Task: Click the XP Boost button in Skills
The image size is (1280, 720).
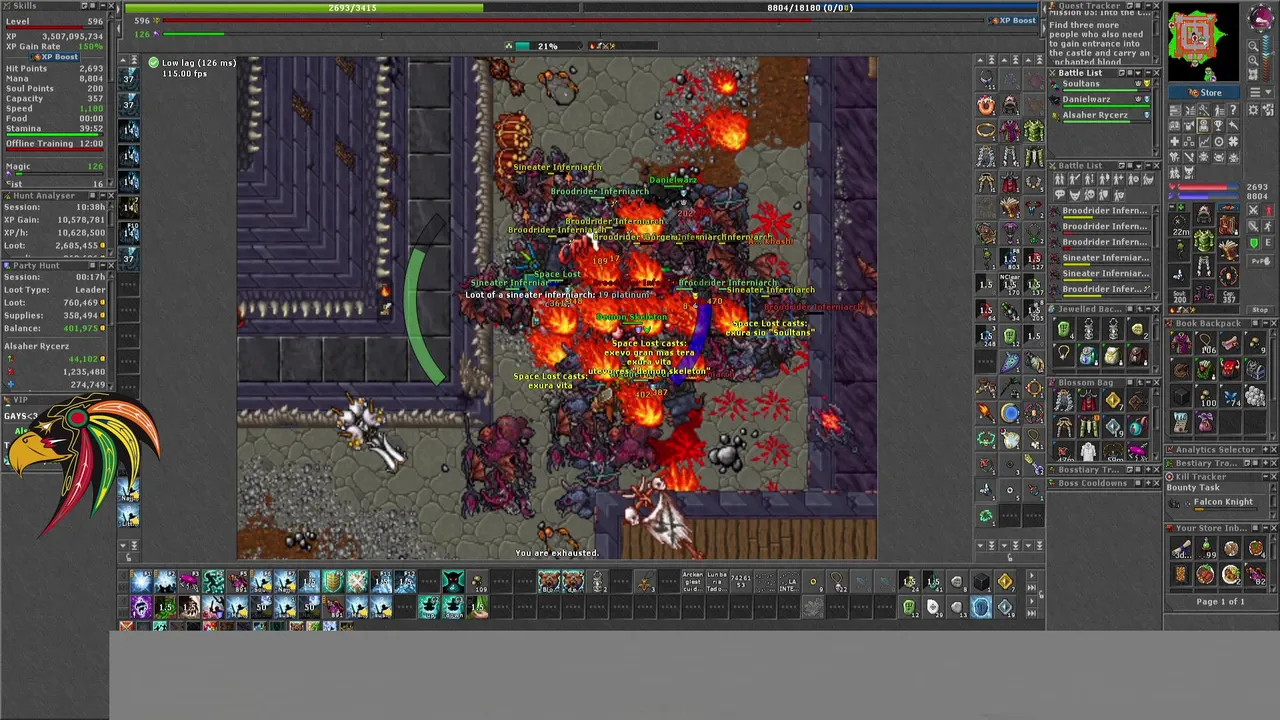Action: (54, 57)
